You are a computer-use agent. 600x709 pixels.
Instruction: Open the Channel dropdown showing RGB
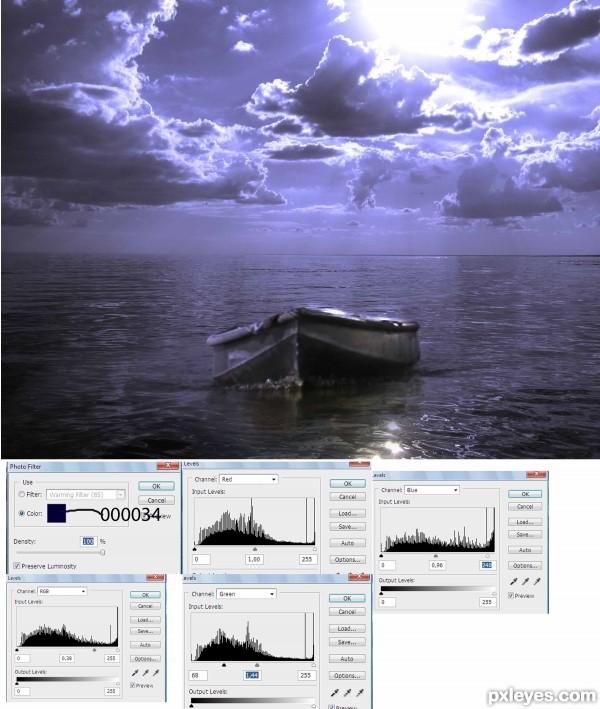(61, 591)
